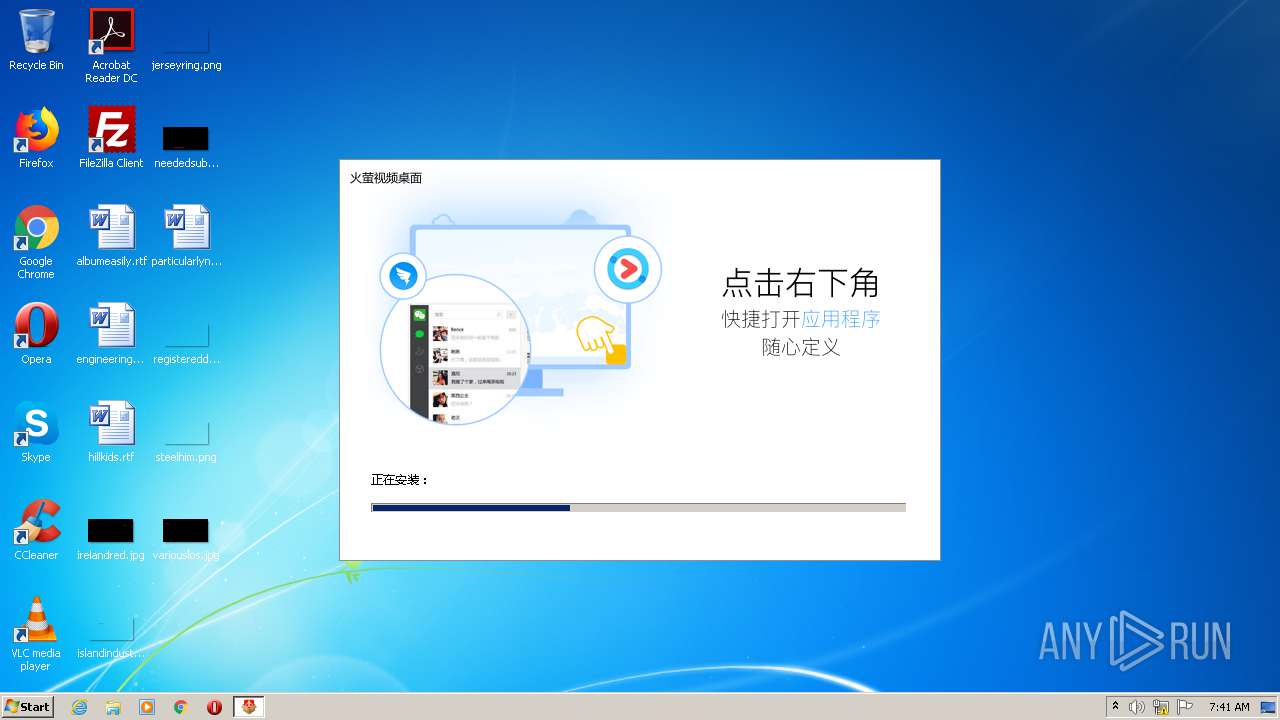Open Internet Explorer from taskbar
1280x720 pixels.
(79, 707)
